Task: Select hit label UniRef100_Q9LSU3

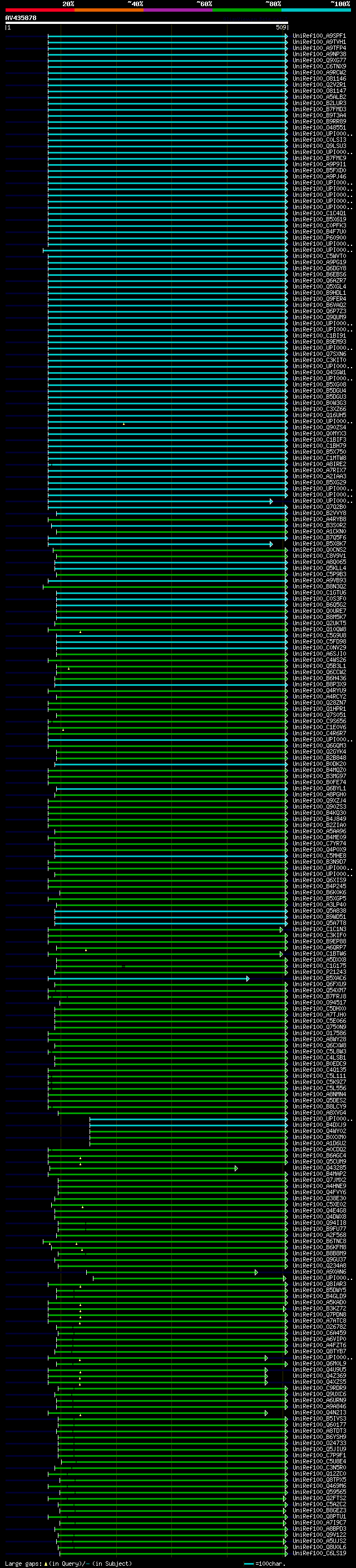Action: coord(319,146)
